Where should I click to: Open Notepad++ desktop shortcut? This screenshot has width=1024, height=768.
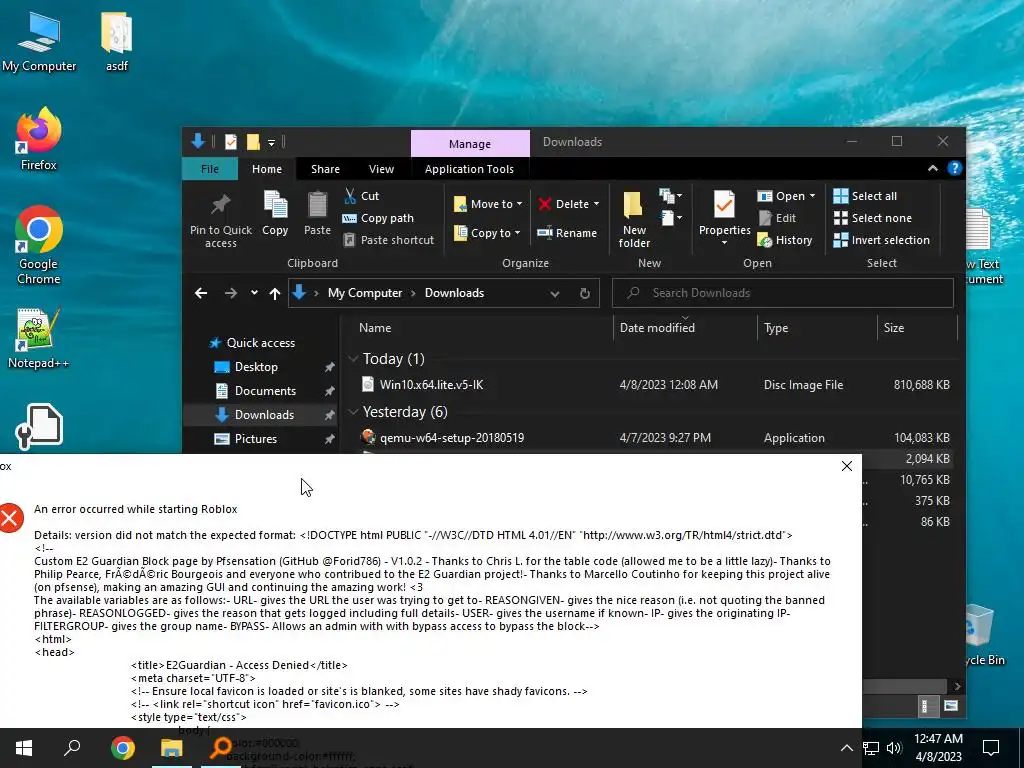coord(39,338)
